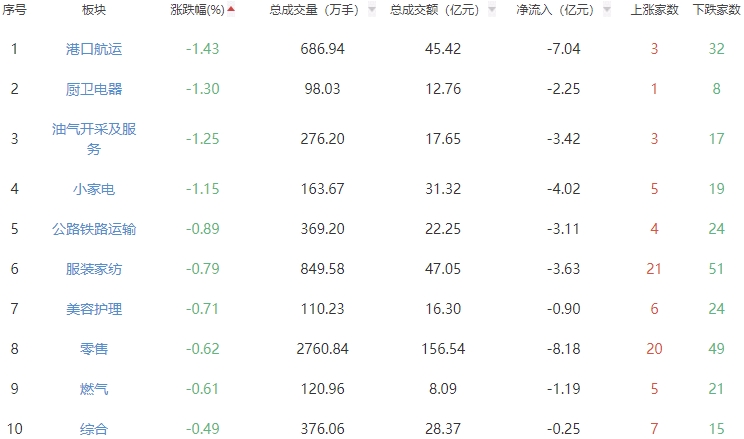Open the 服装家纺 sector link
Image resolution: width=744 pixels, height=439 pixels.
(x=94, y=269)
